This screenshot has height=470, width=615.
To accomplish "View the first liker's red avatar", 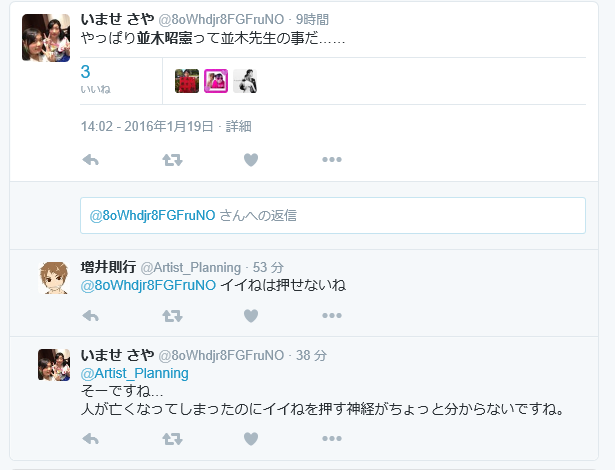I will click(187, 81).
